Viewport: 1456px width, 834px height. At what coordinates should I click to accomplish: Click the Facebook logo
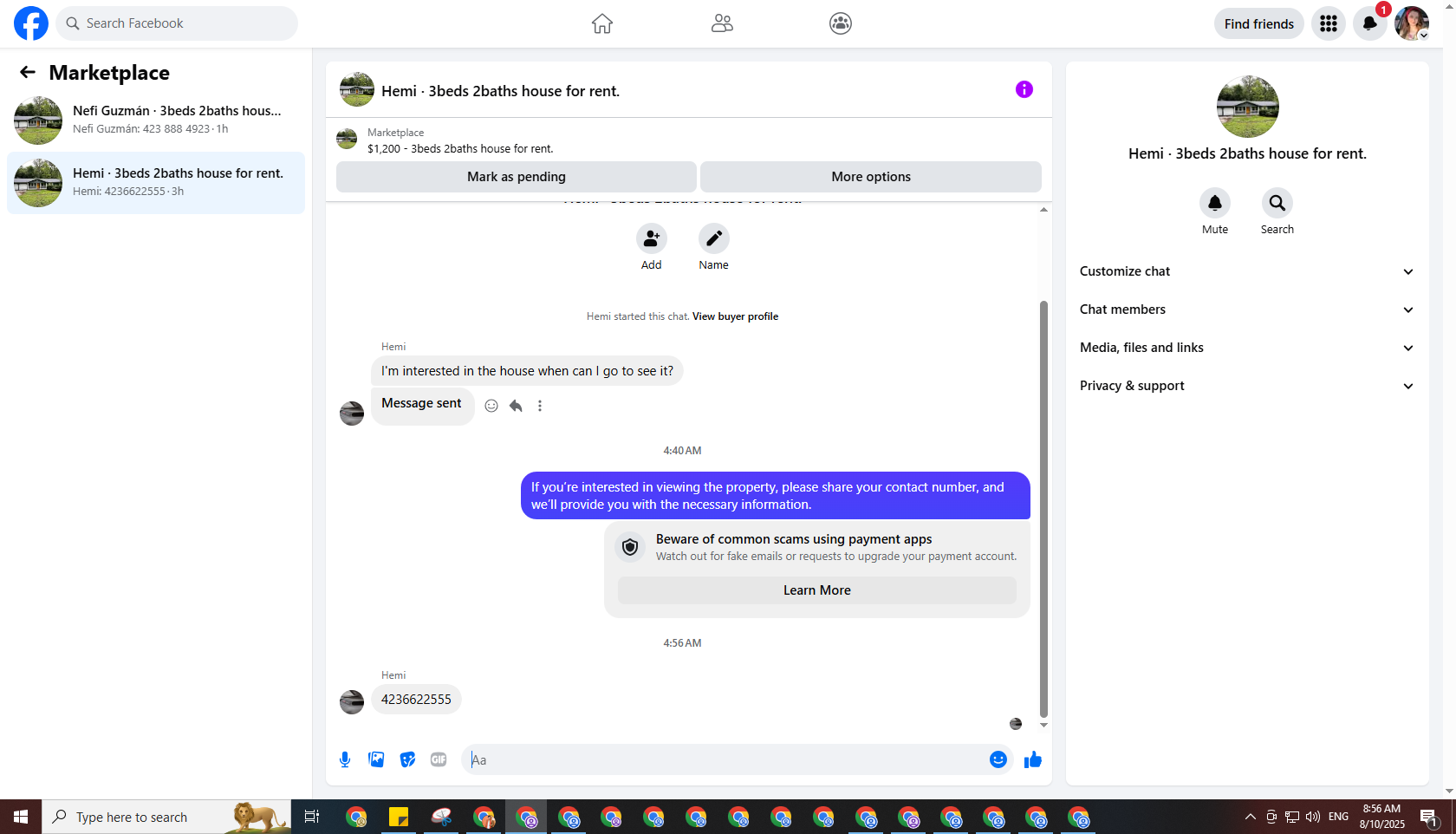31,23
